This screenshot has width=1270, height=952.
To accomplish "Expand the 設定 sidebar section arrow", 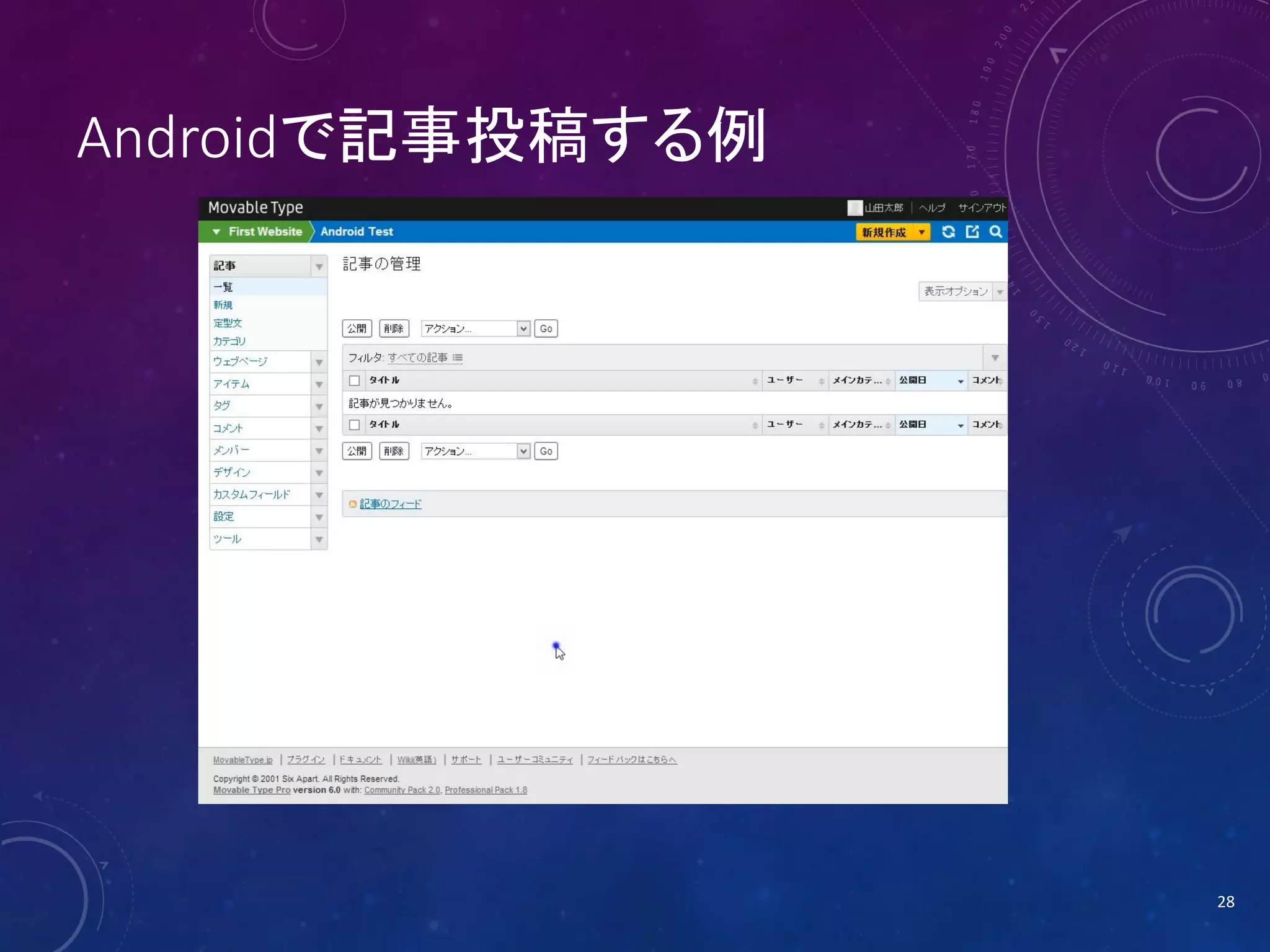I will [319, 517].
